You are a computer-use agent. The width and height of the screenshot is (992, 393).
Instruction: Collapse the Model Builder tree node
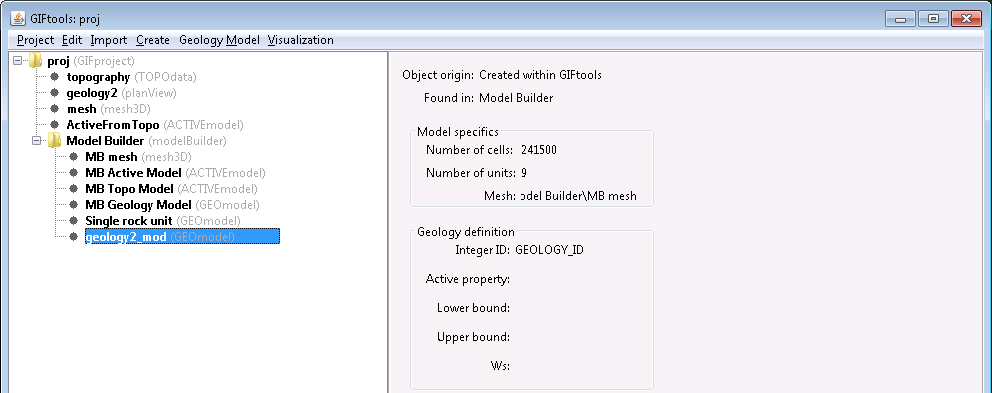coord(36,140)
